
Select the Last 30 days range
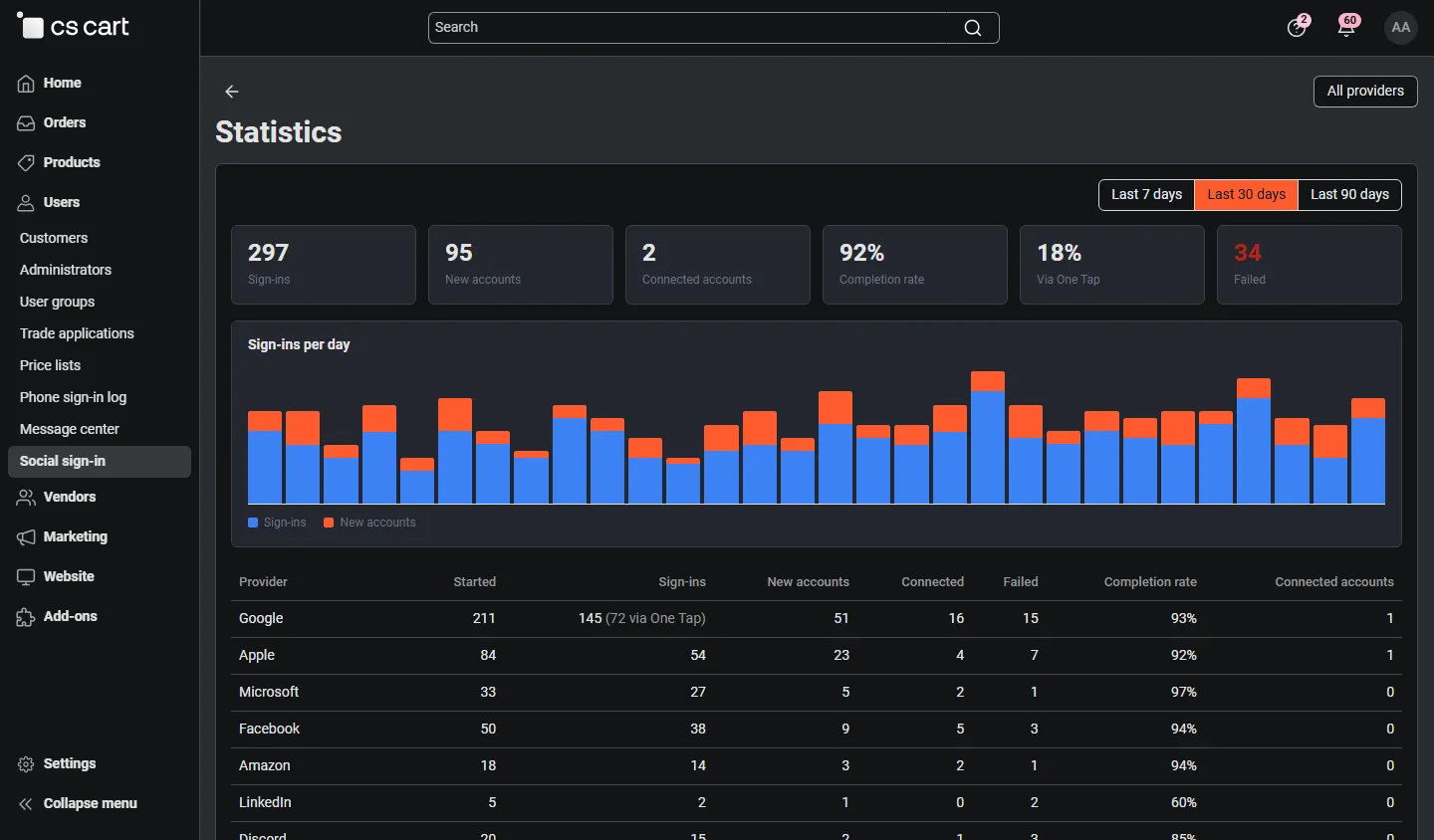point(1246,195)
